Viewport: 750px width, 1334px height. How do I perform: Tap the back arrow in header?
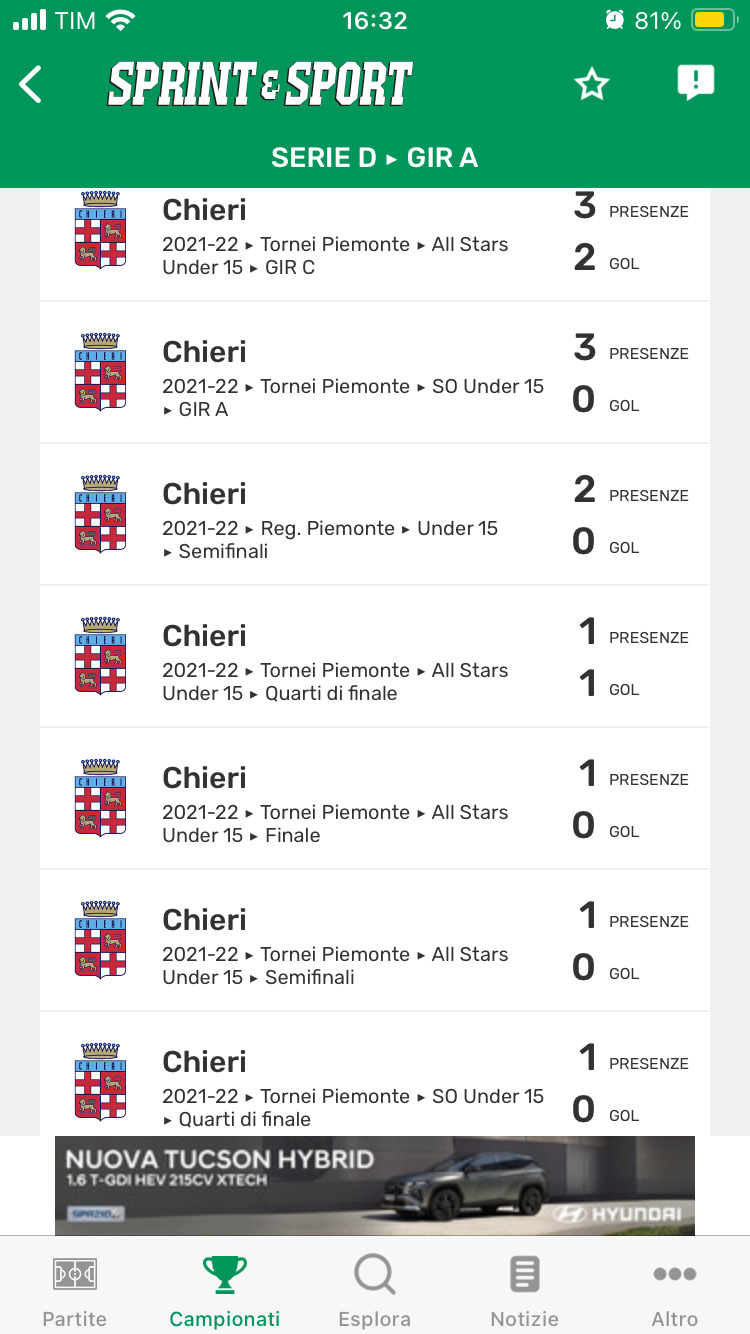[x=31, y=85]
